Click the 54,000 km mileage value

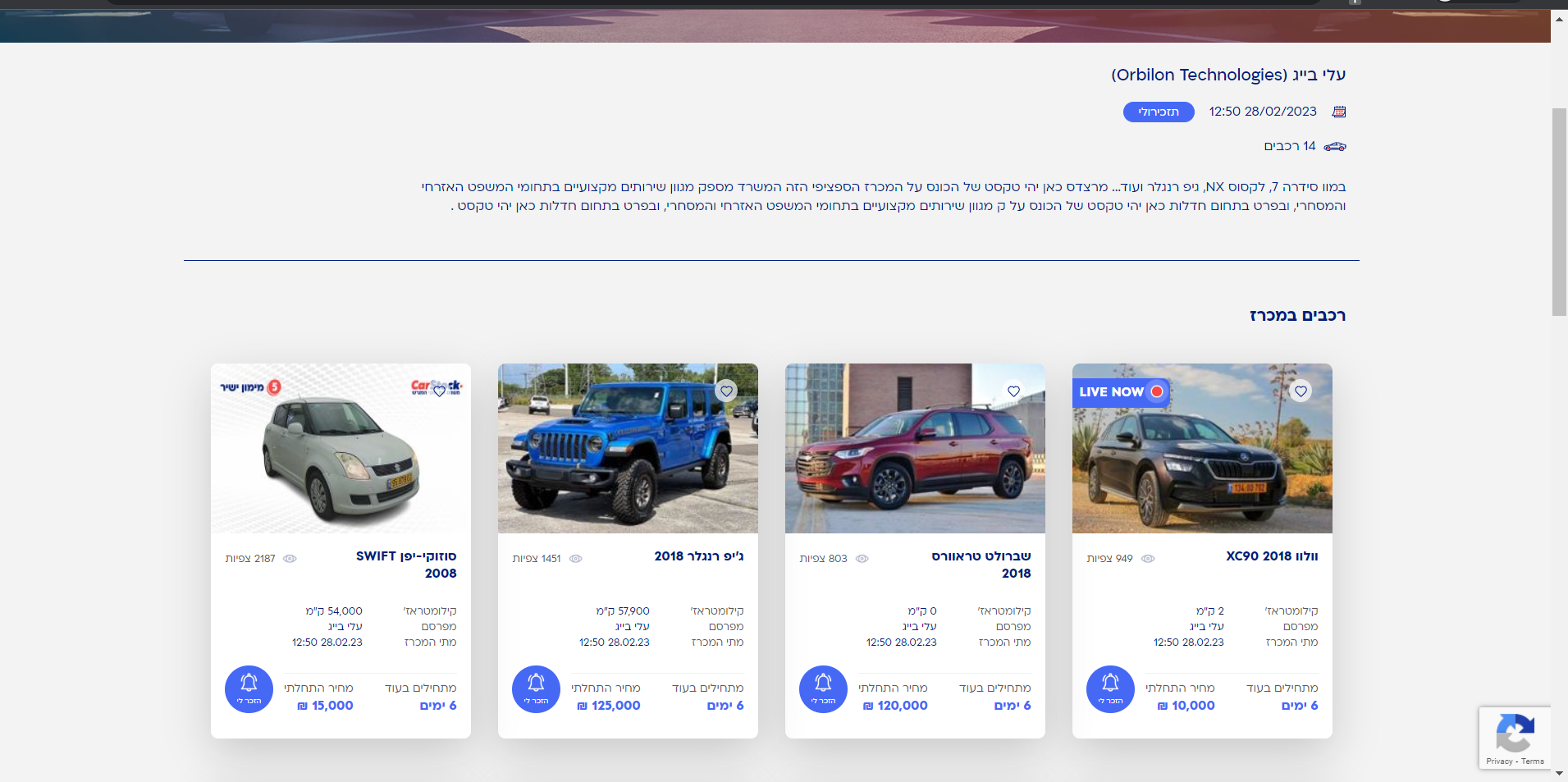point(334,611)
